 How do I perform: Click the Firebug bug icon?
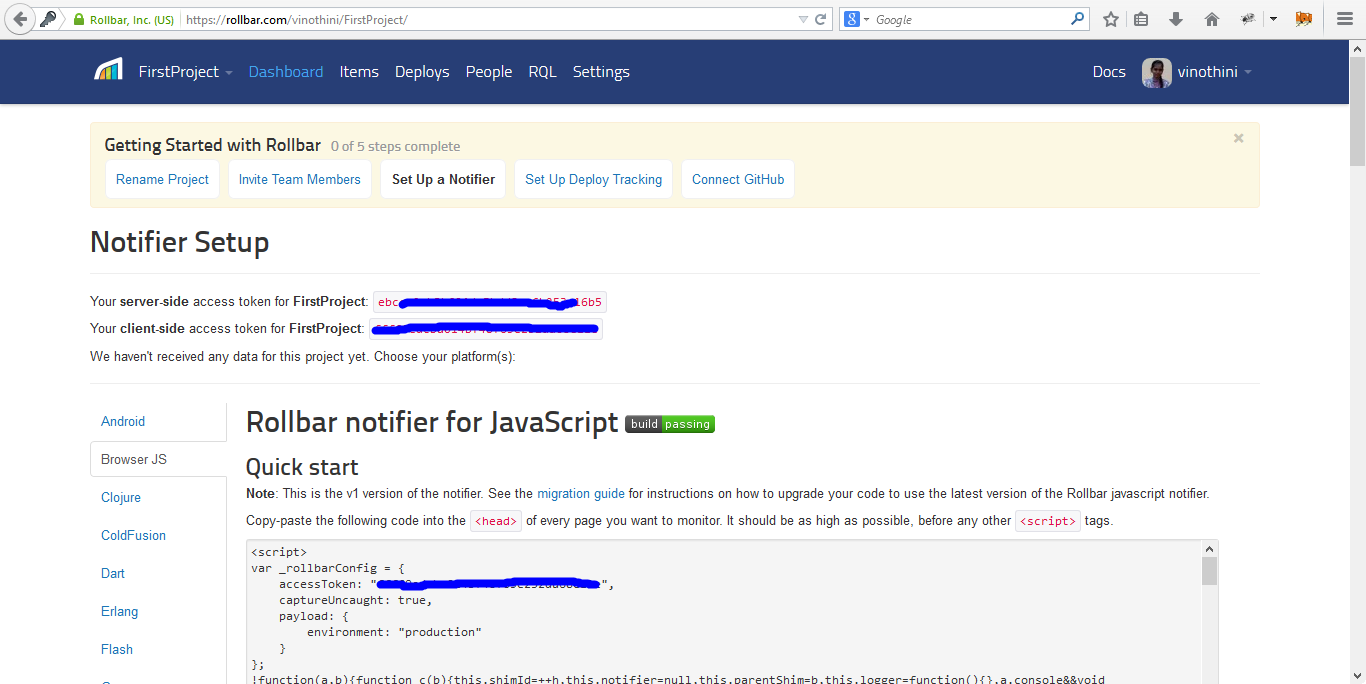coord(1249,19)
